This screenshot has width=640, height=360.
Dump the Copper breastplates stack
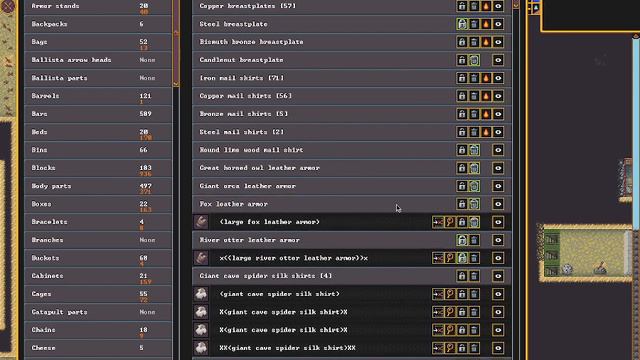pos(474,6)
